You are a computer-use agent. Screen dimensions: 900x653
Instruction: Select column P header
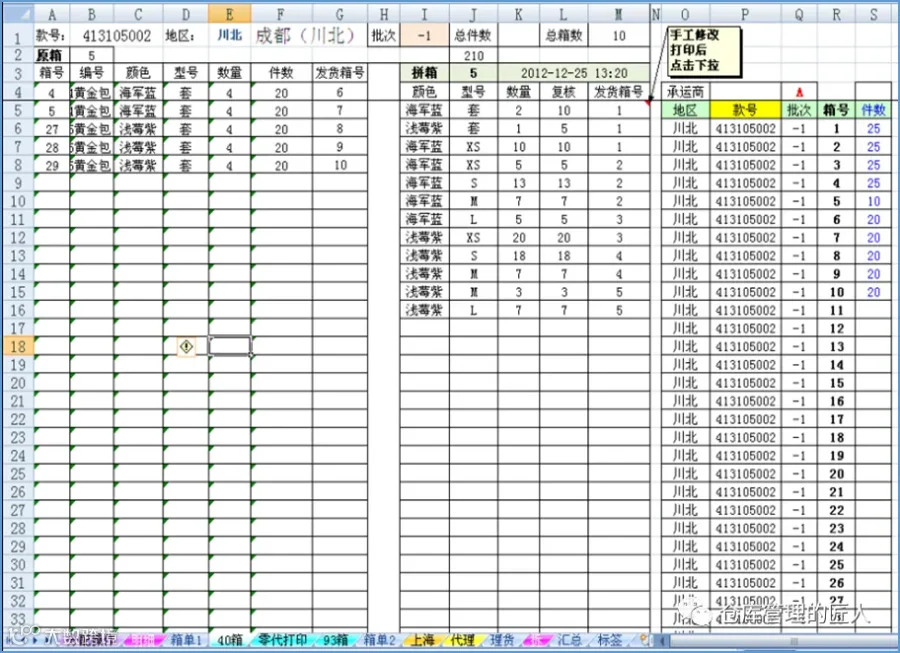(745, 14)
